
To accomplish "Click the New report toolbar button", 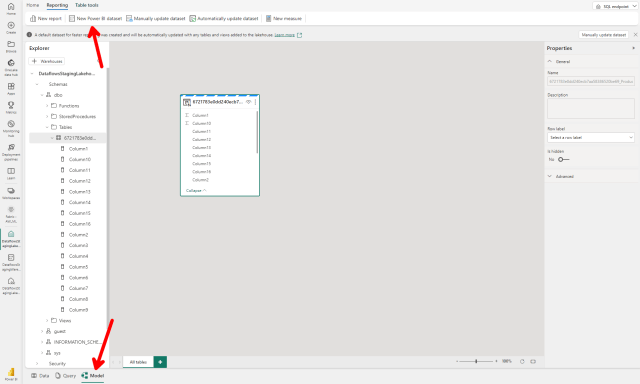I will pyautogui.click(x=46, y=18).
